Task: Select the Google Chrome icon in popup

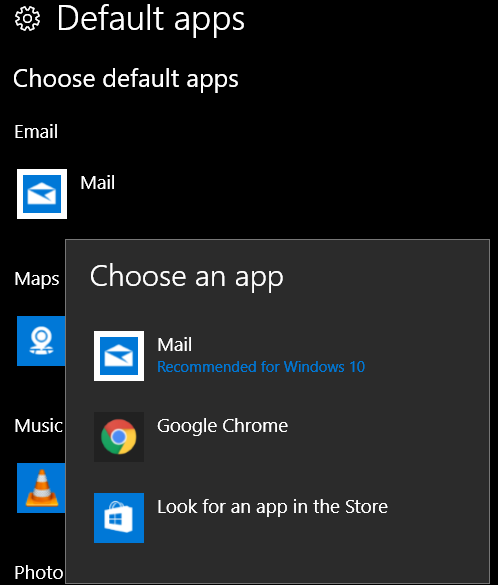Action: [x=119, y=437]
